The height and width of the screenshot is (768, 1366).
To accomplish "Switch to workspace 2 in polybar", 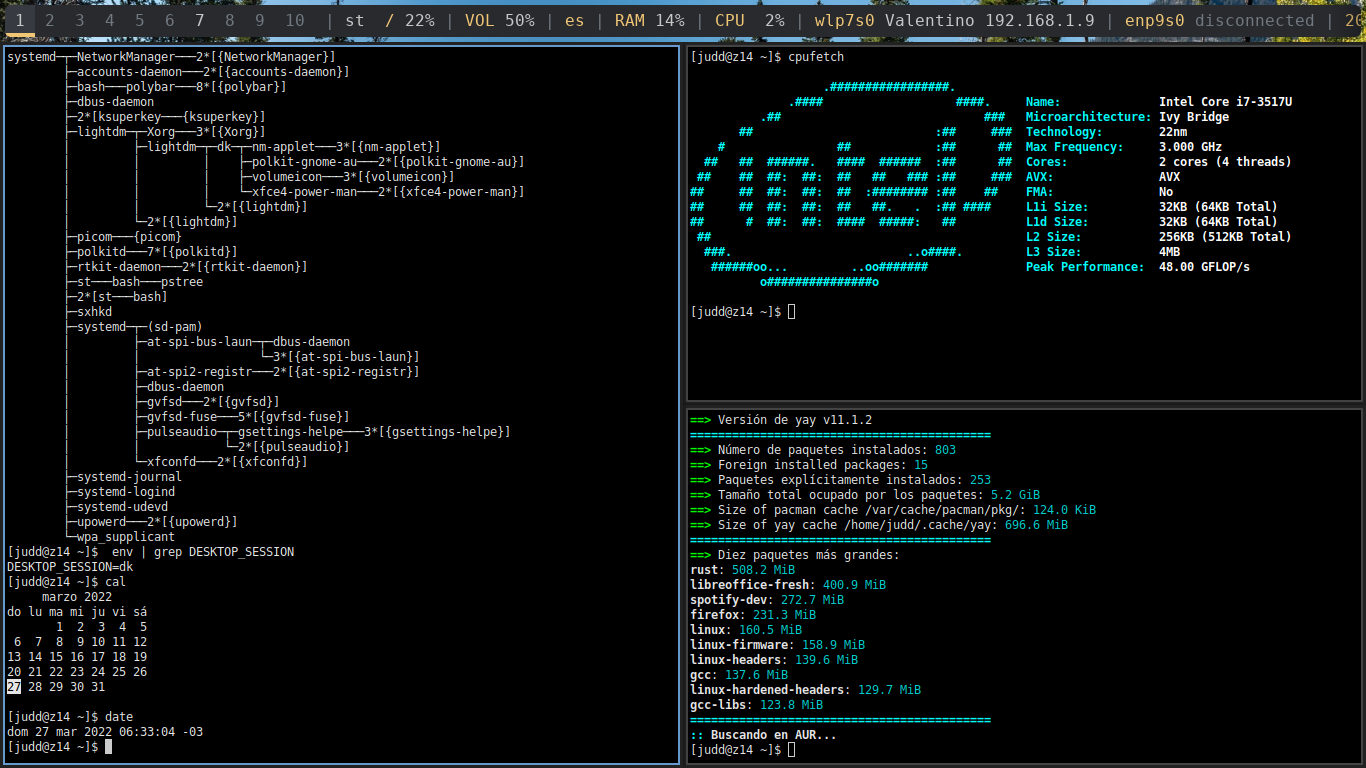I will click(x=50, y=20).
